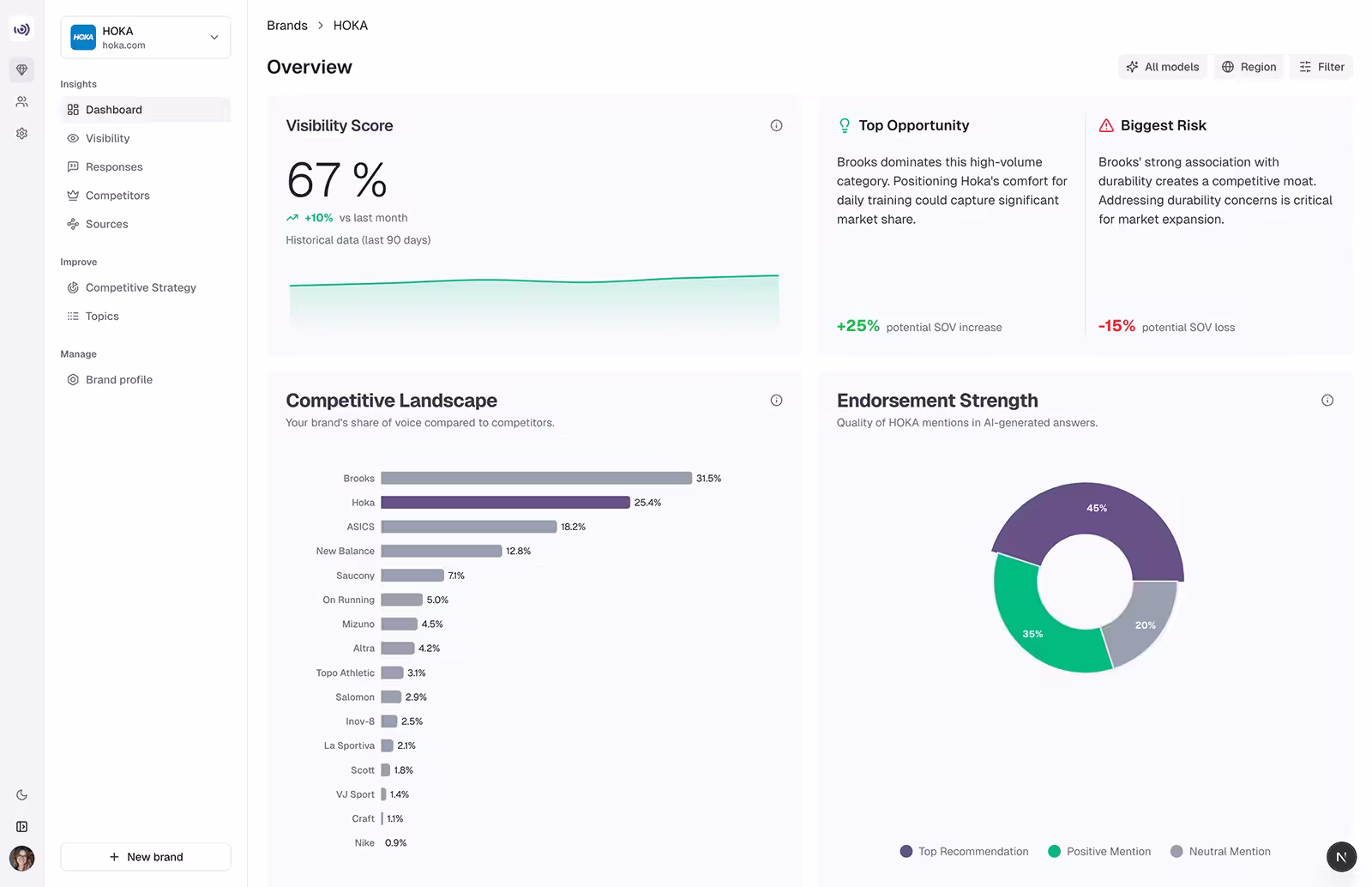Open user profile avatar
Viewport: 1372px width, 887px height.
click(21, 858)
